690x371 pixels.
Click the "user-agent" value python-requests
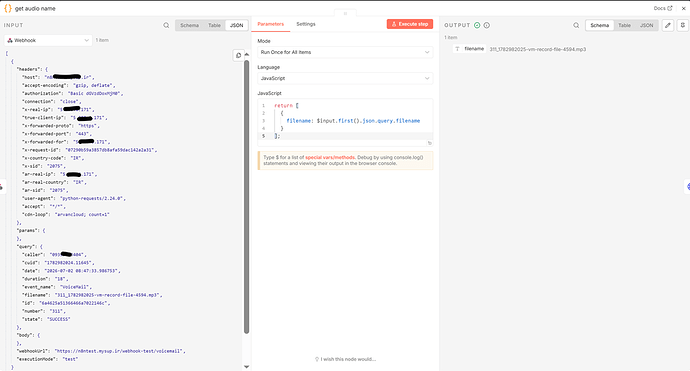click(92, 198)
